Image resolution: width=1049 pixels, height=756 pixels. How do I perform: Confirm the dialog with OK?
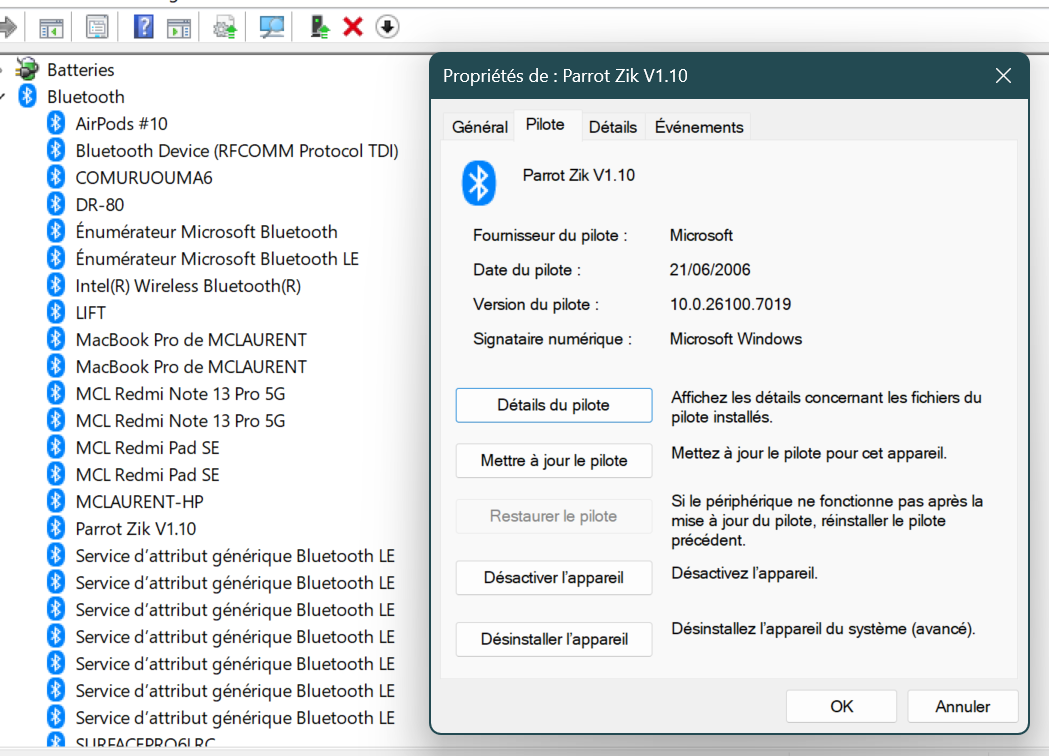842,706
